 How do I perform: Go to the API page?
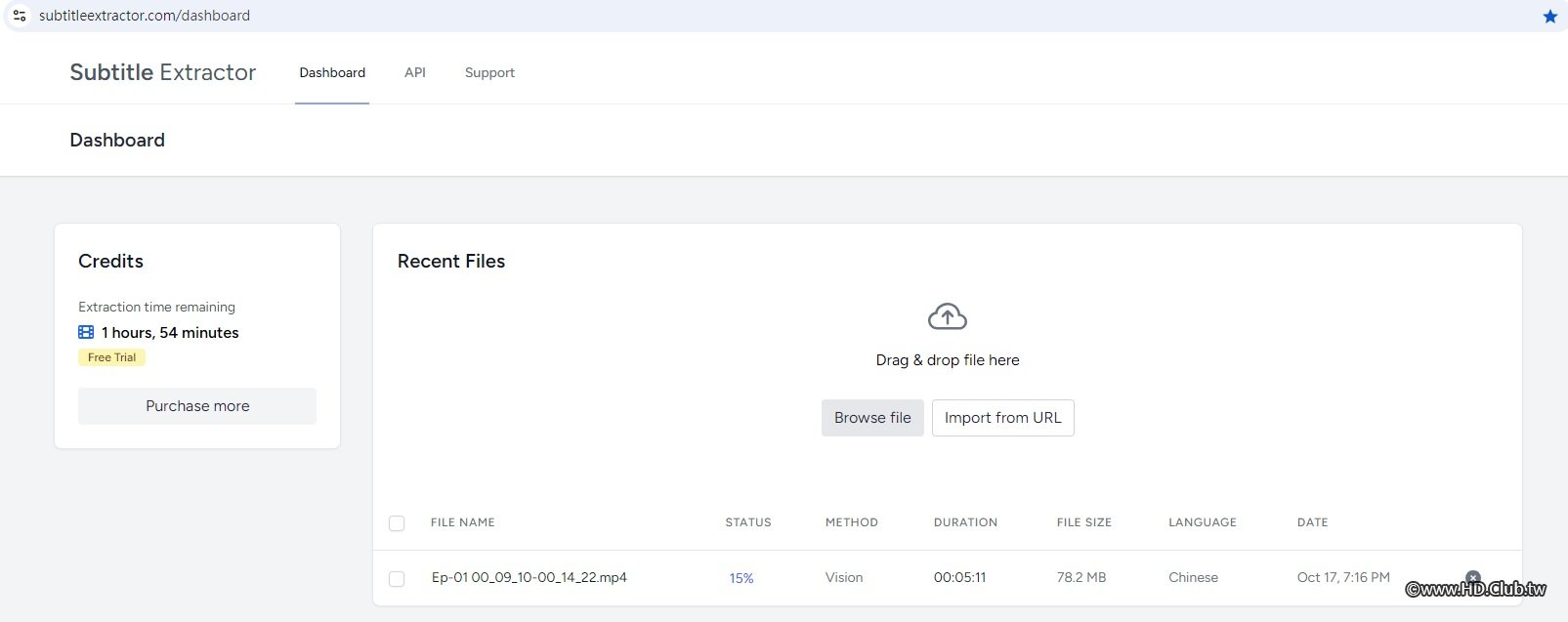[415, 72]
